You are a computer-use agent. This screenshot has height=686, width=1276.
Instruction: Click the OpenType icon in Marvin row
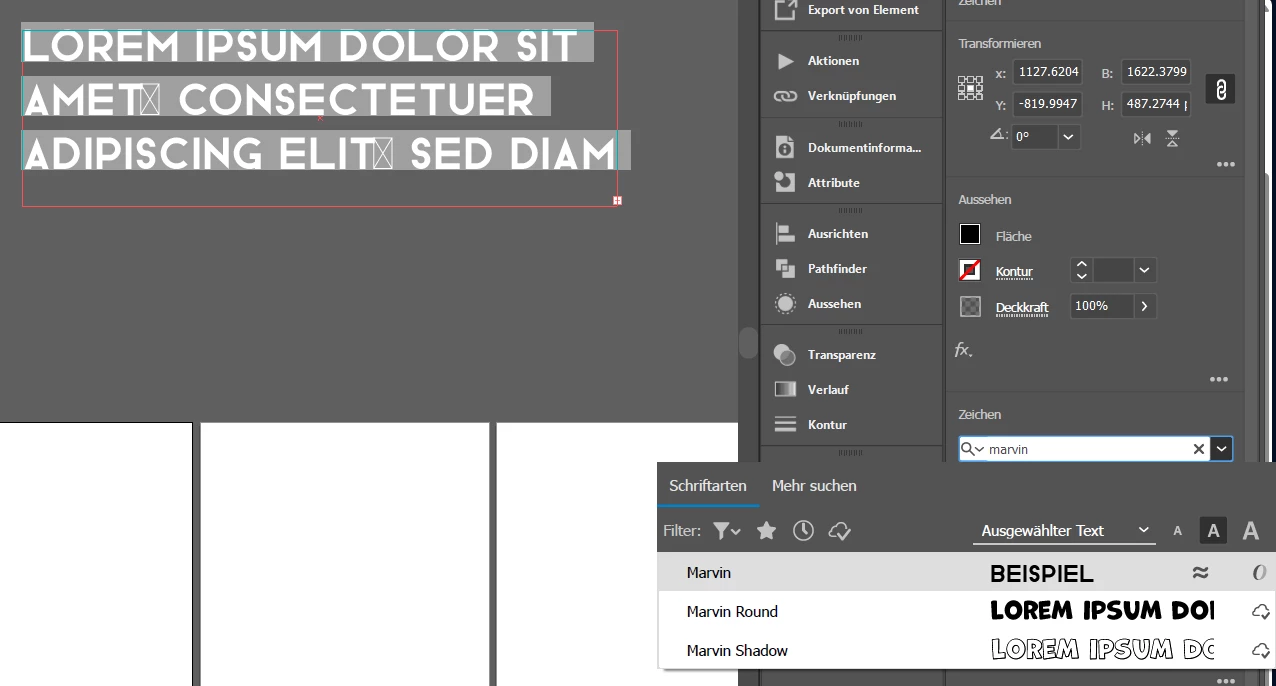coord(1259,573)
